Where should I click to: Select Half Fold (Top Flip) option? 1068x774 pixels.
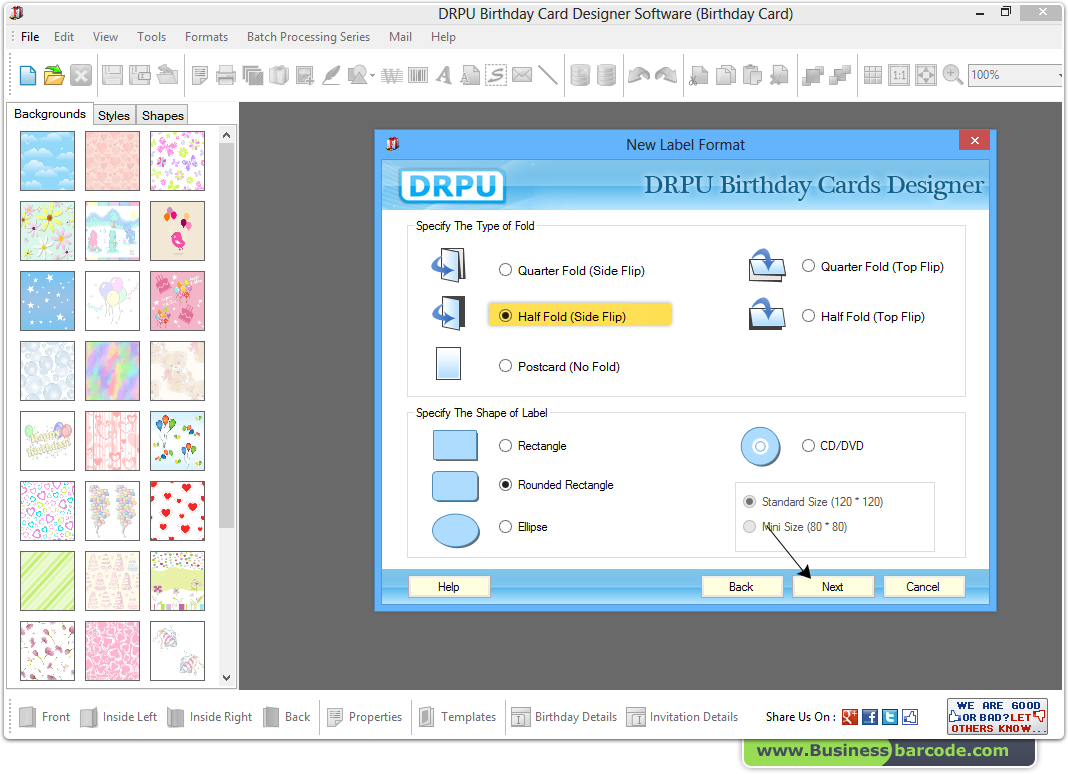808,315
